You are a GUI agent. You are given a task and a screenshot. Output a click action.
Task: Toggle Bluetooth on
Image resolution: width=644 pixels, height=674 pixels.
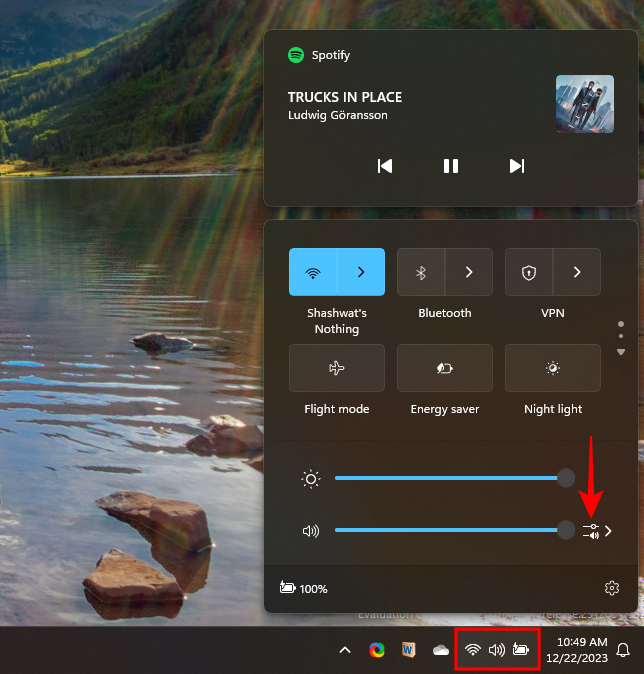[421, 272]
